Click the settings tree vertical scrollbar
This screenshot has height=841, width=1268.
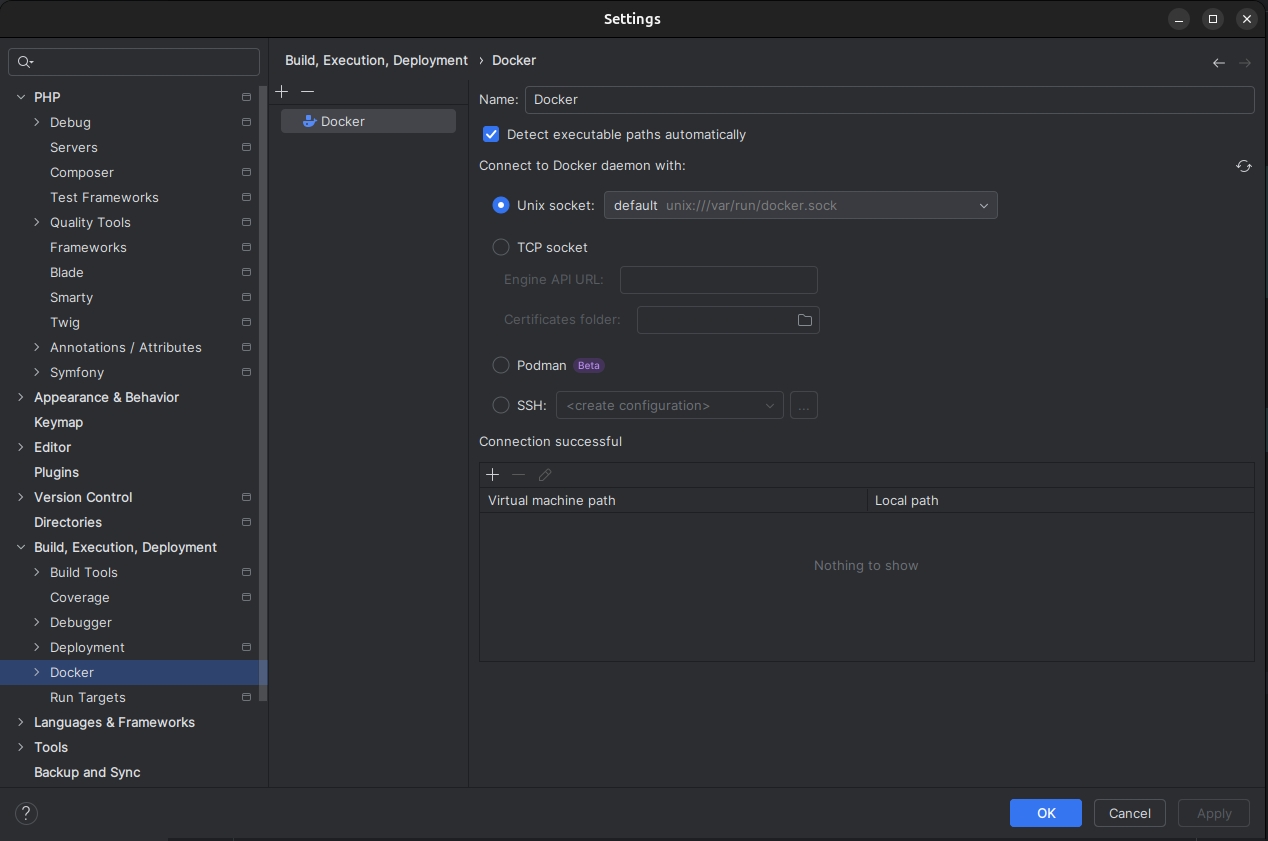point(263,400)
